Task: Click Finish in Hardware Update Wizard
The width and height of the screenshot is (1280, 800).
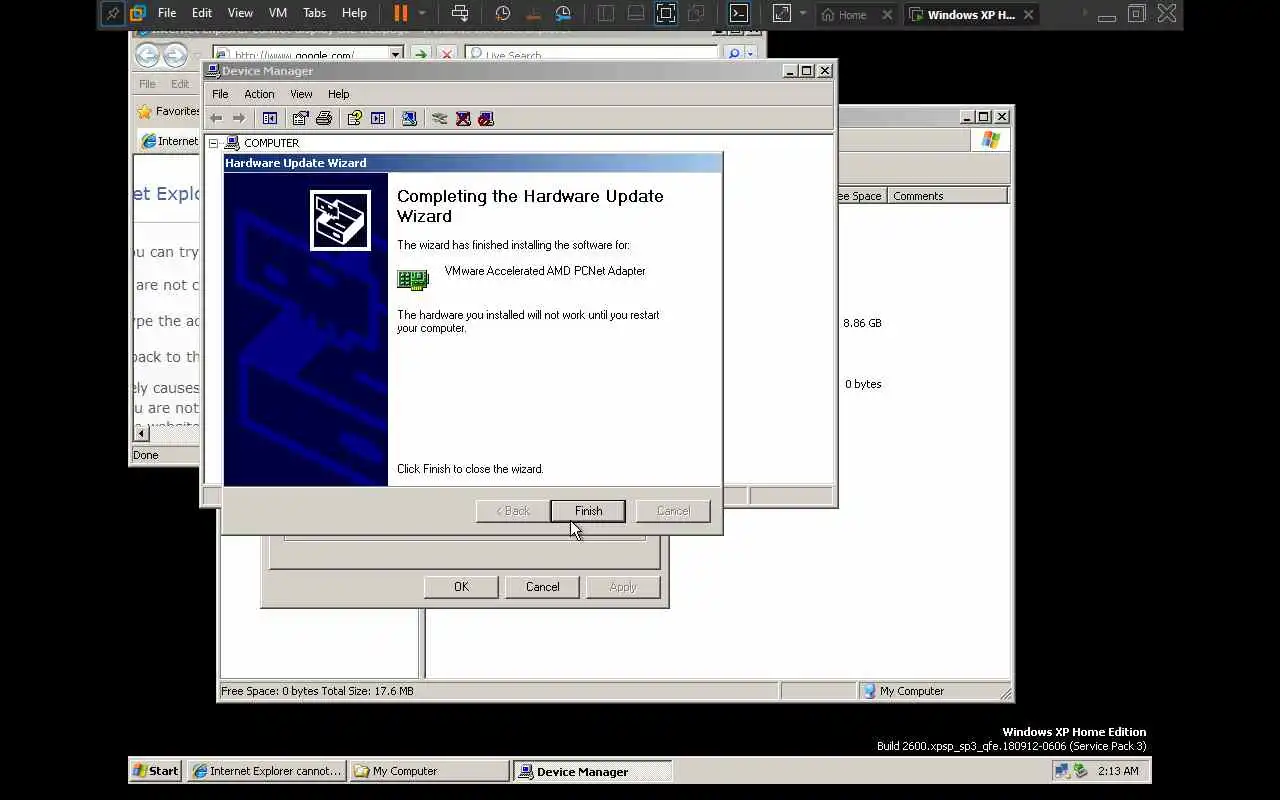Action: point(588,511)
